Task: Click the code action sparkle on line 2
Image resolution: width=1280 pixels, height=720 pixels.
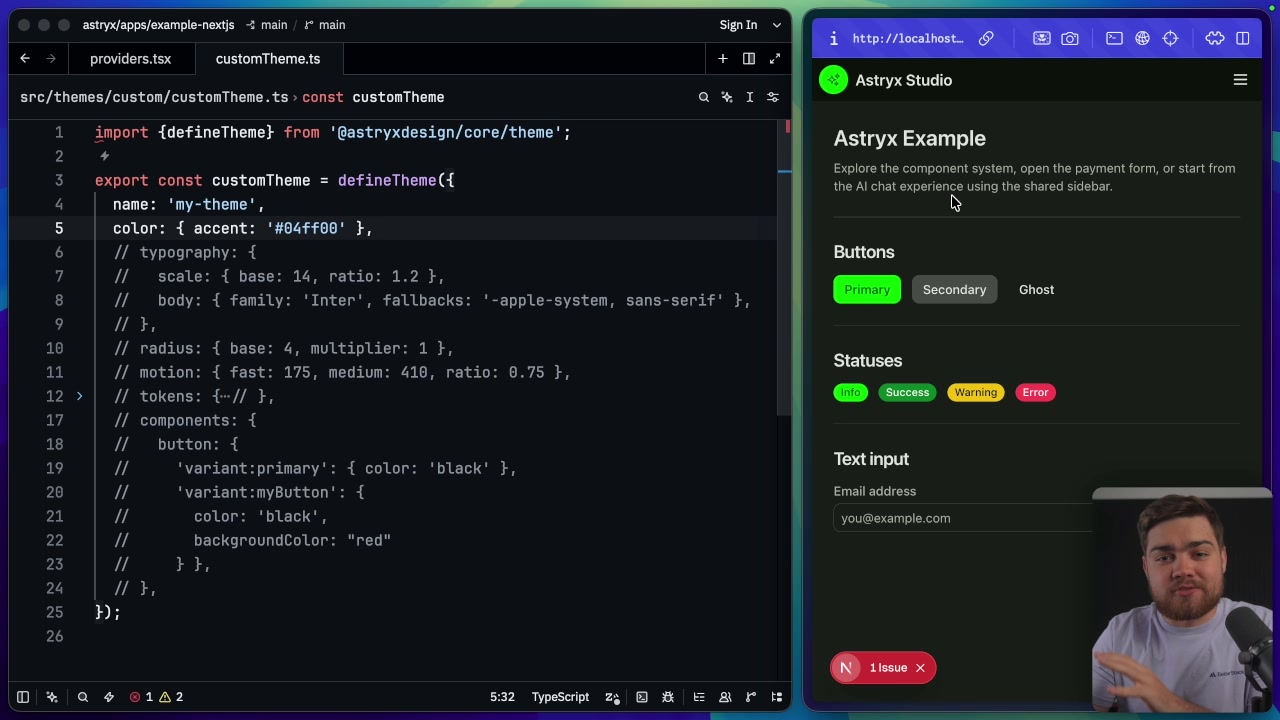Action: 104,156
